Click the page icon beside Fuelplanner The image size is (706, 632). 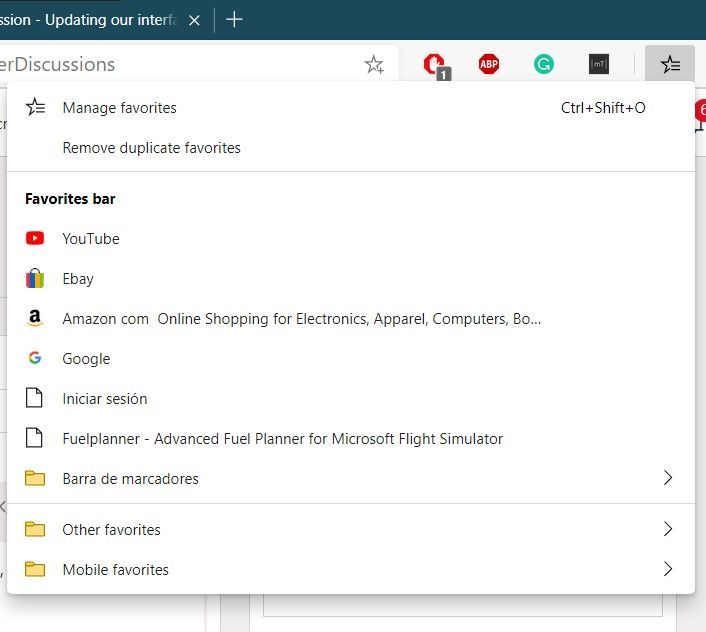tap(34, 438)
